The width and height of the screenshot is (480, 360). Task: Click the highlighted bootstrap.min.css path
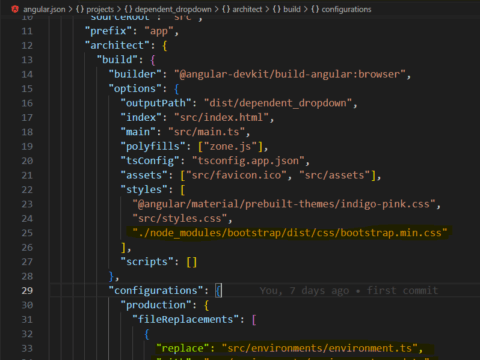coord(290,233)
